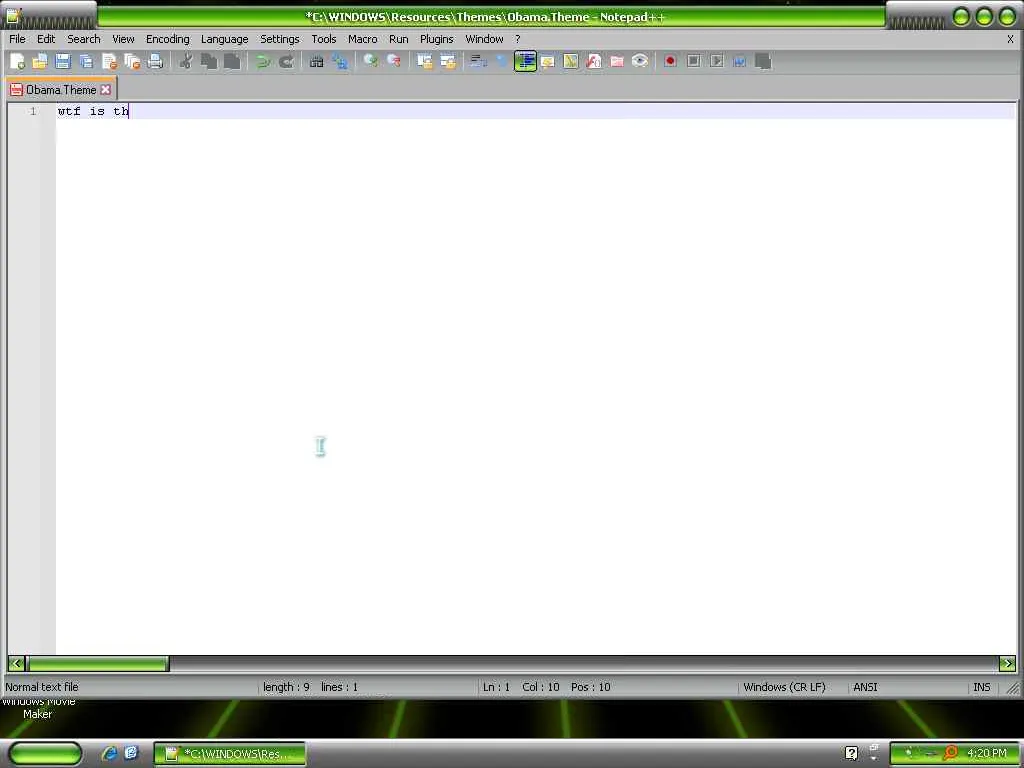This screenshot has height=768, width=1024.
Task: Open the Language menu
Action: [x=224, y=39]
